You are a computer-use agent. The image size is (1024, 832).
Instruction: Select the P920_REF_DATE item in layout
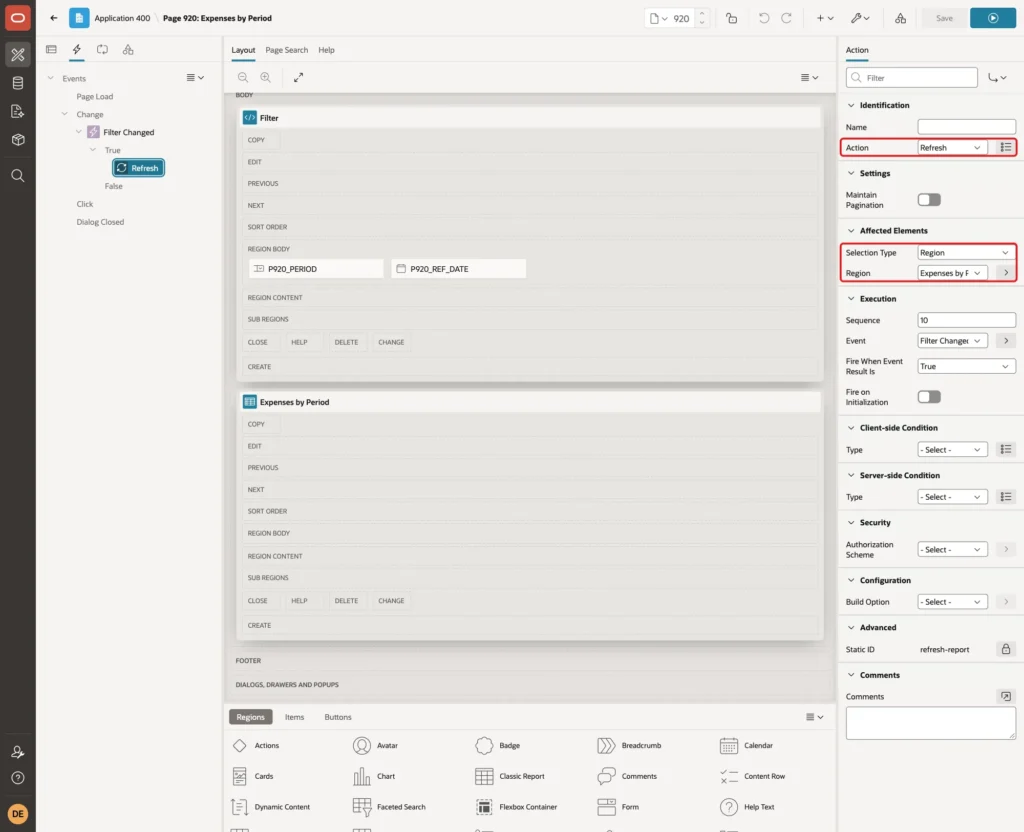coord(458,268)
